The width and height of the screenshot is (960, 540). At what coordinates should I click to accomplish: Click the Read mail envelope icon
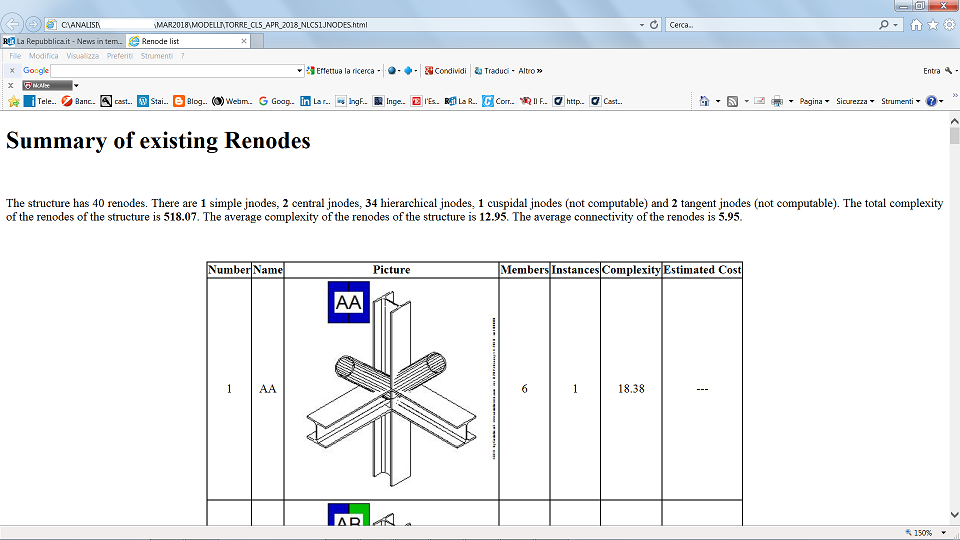click(x=759, y=101)
